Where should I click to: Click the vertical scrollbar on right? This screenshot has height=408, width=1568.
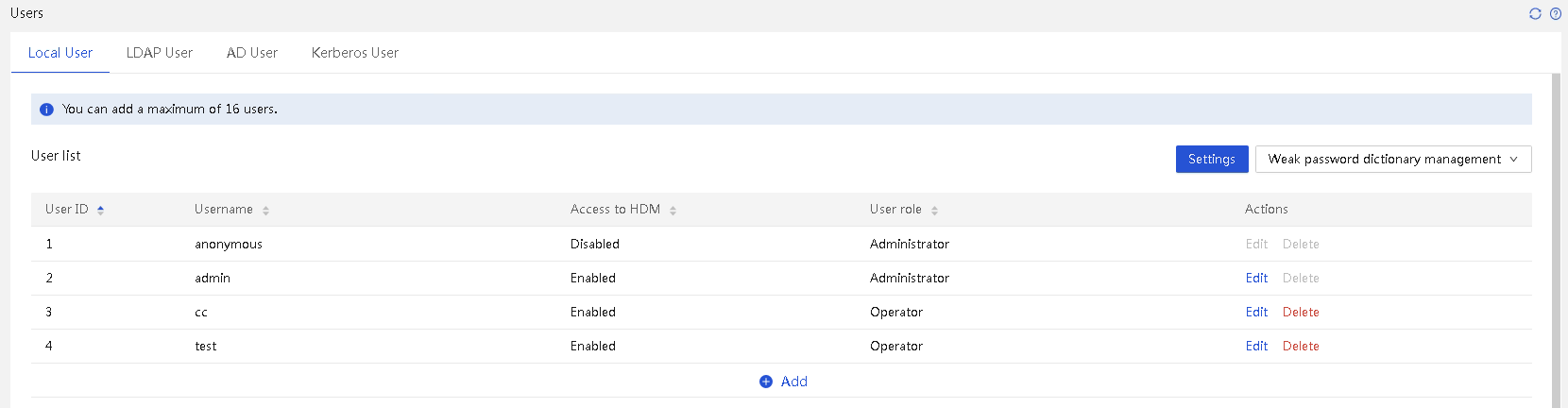(x=1556, y=241)
